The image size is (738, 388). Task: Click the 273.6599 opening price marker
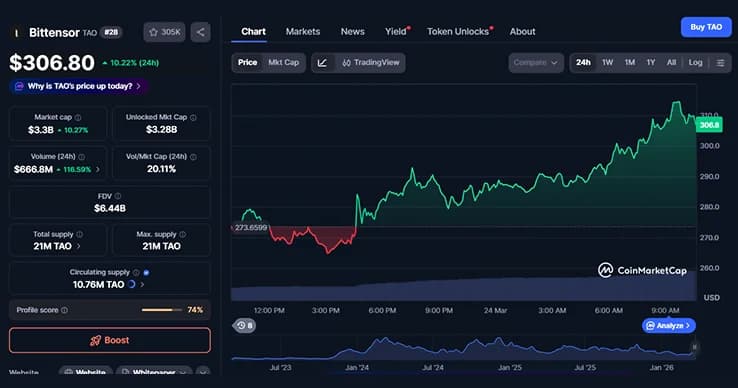click(x=250, y=227)
